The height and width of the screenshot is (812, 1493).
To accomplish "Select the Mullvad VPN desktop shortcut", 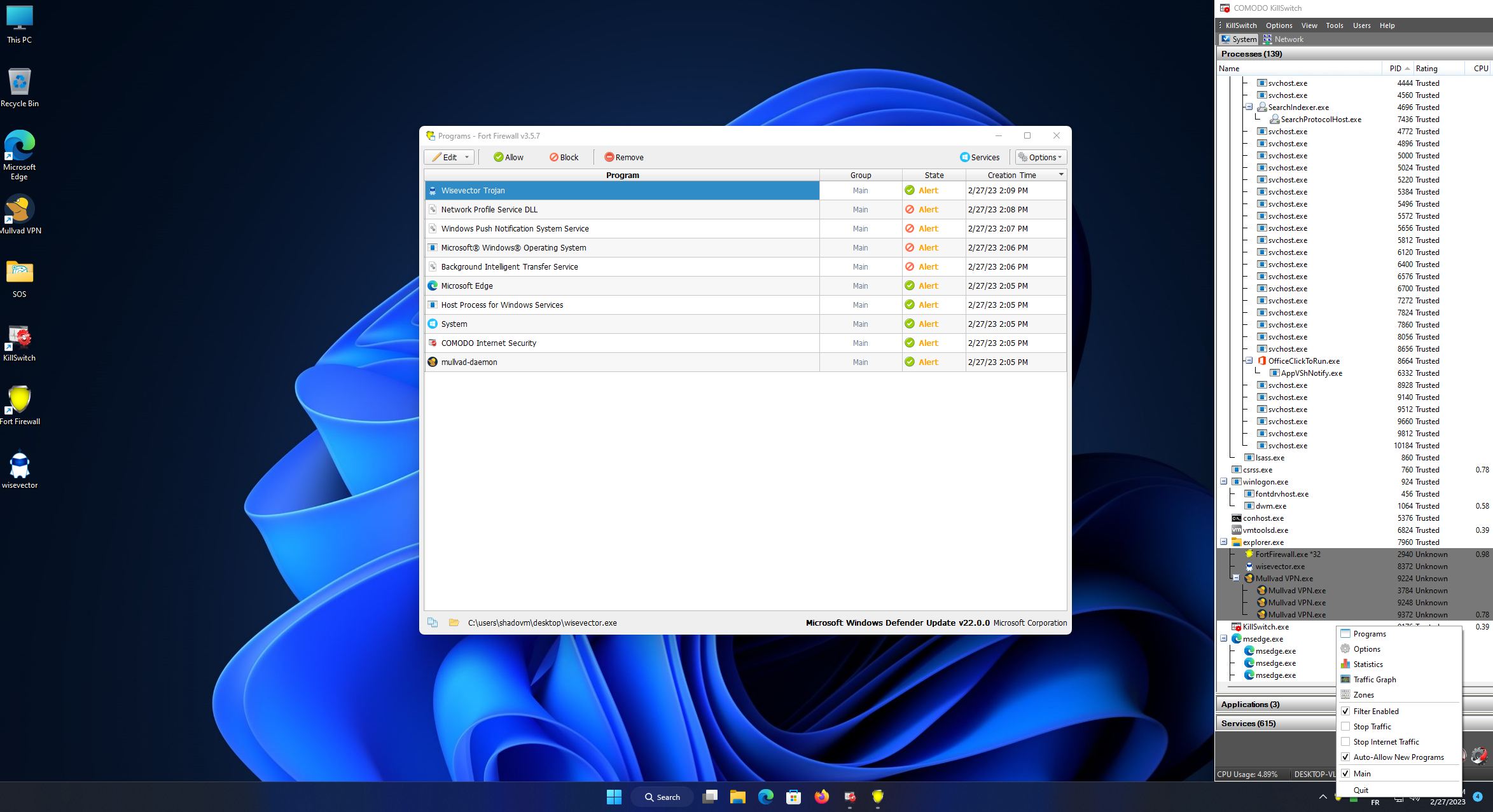I will tap(20, 214).
